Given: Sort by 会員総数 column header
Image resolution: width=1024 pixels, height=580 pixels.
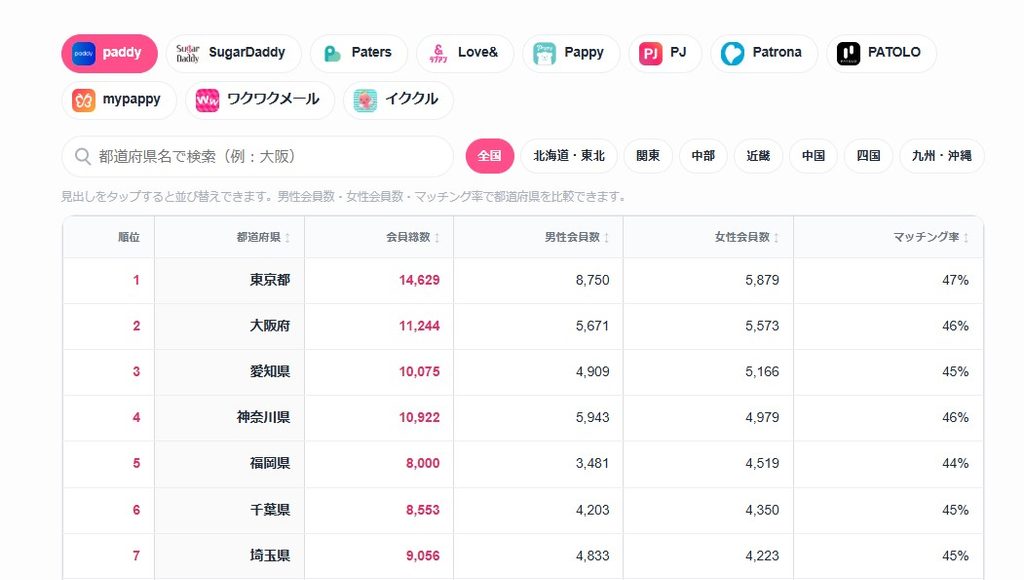Looking at the screenshot, I should click(413, 237).
